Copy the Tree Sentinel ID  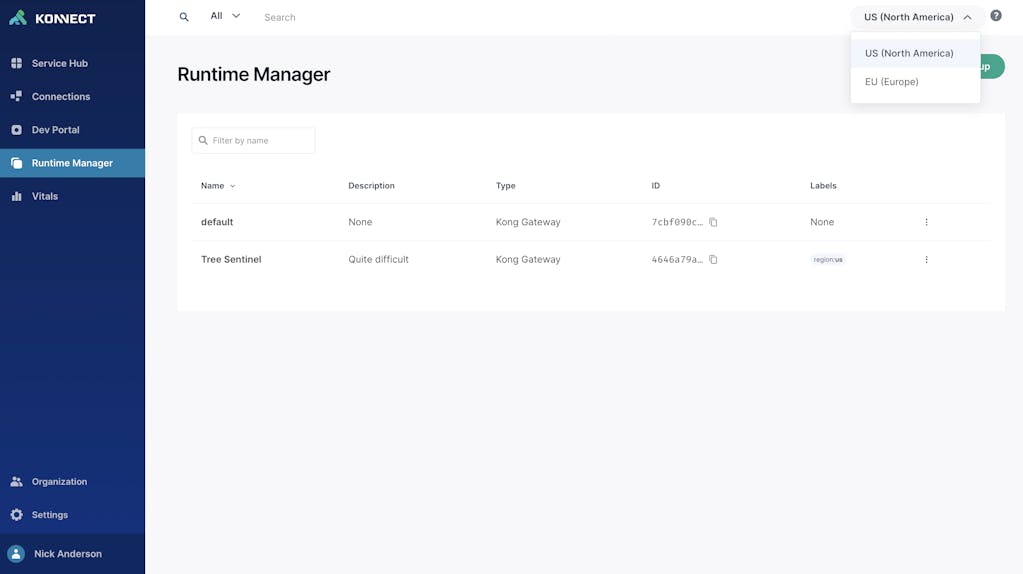point(714,260)
